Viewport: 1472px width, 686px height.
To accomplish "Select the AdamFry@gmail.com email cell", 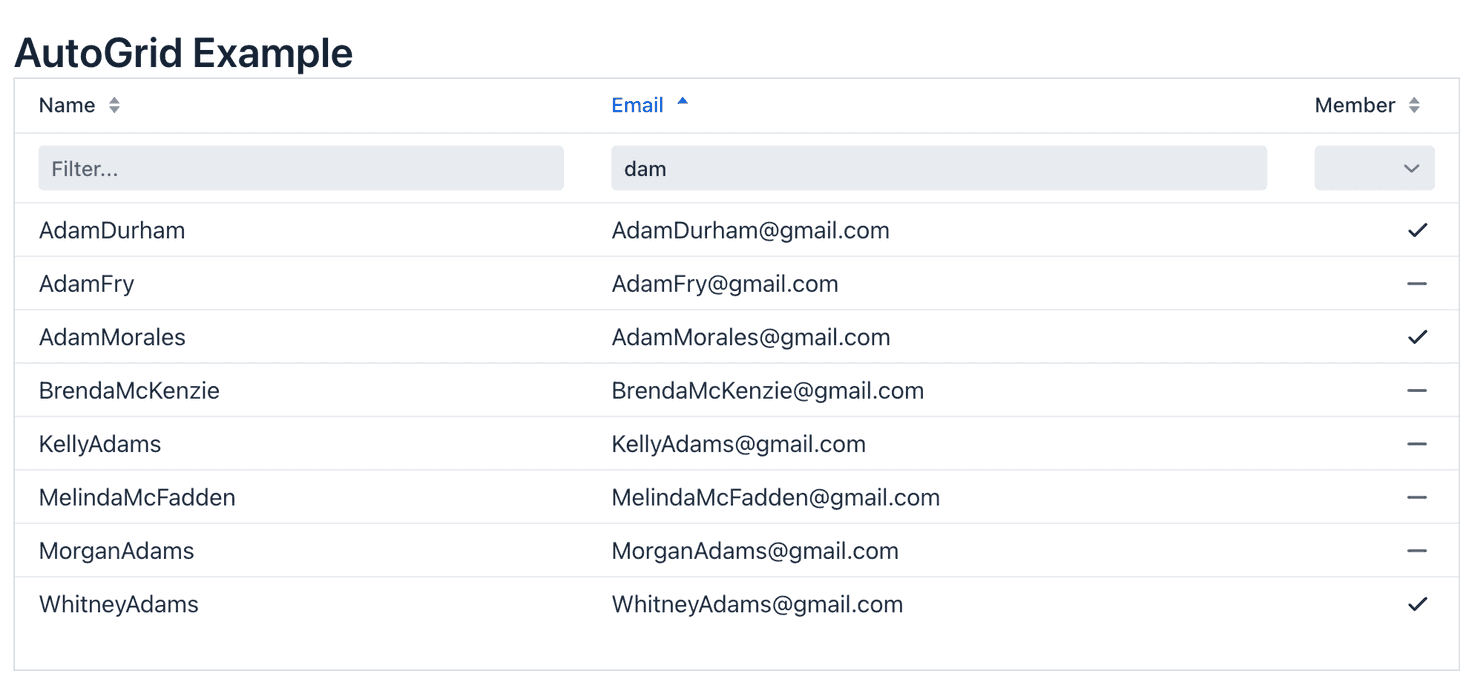I will point(725,284).
